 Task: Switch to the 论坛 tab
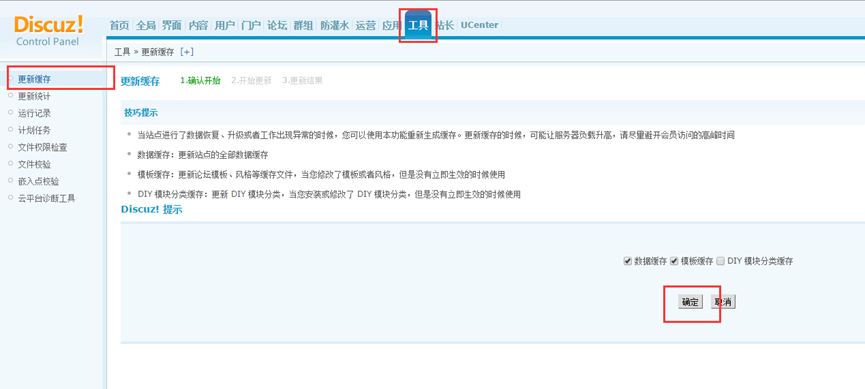(277, 25)
